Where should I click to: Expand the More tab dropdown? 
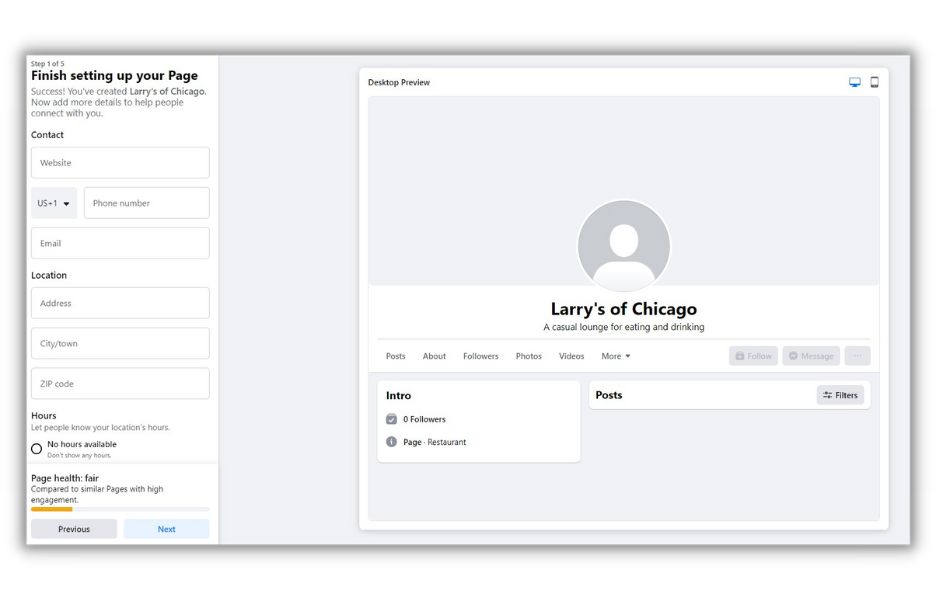pos(615,356)
